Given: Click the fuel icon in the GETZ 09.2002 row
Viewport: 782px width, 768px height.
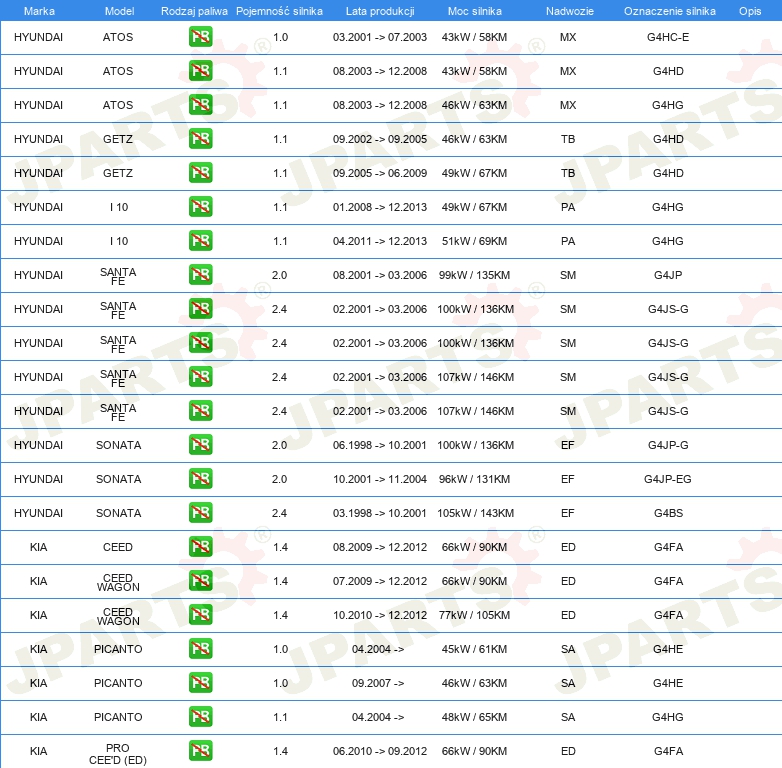Looking at the screenshot, I should coord(200,139).
